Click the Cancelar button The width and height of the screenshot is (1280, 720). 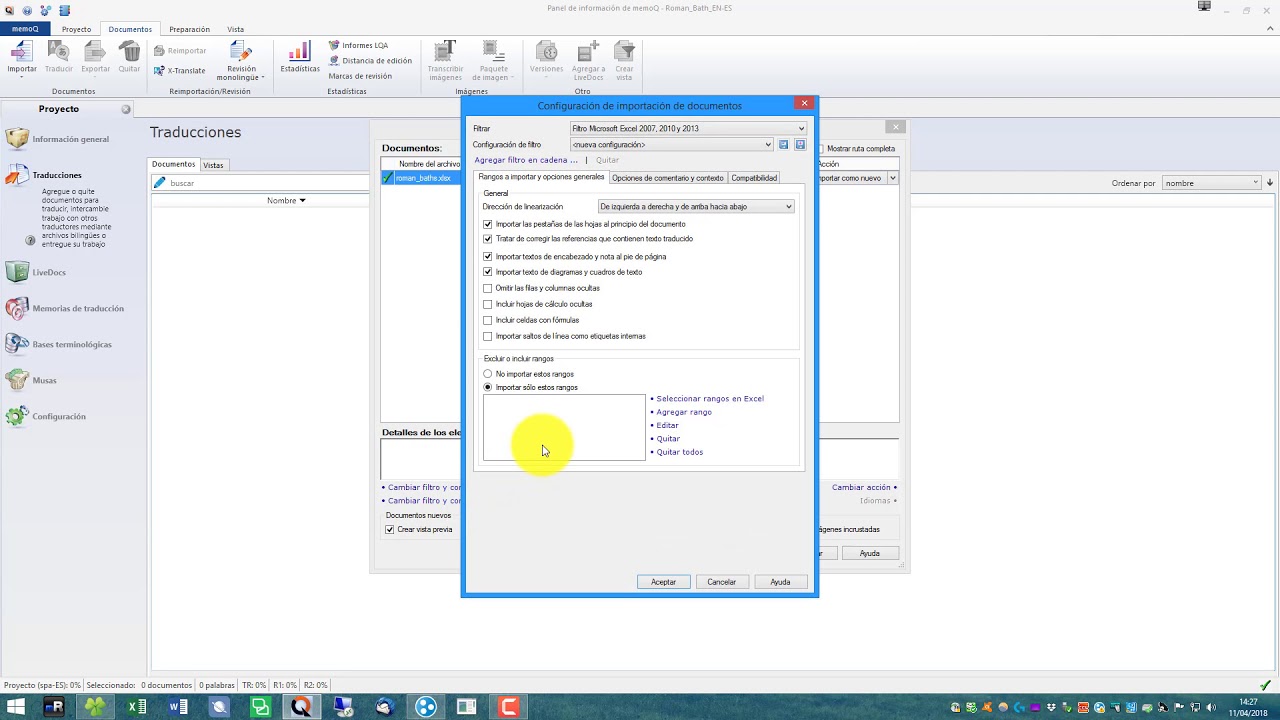tap(721, 582)
